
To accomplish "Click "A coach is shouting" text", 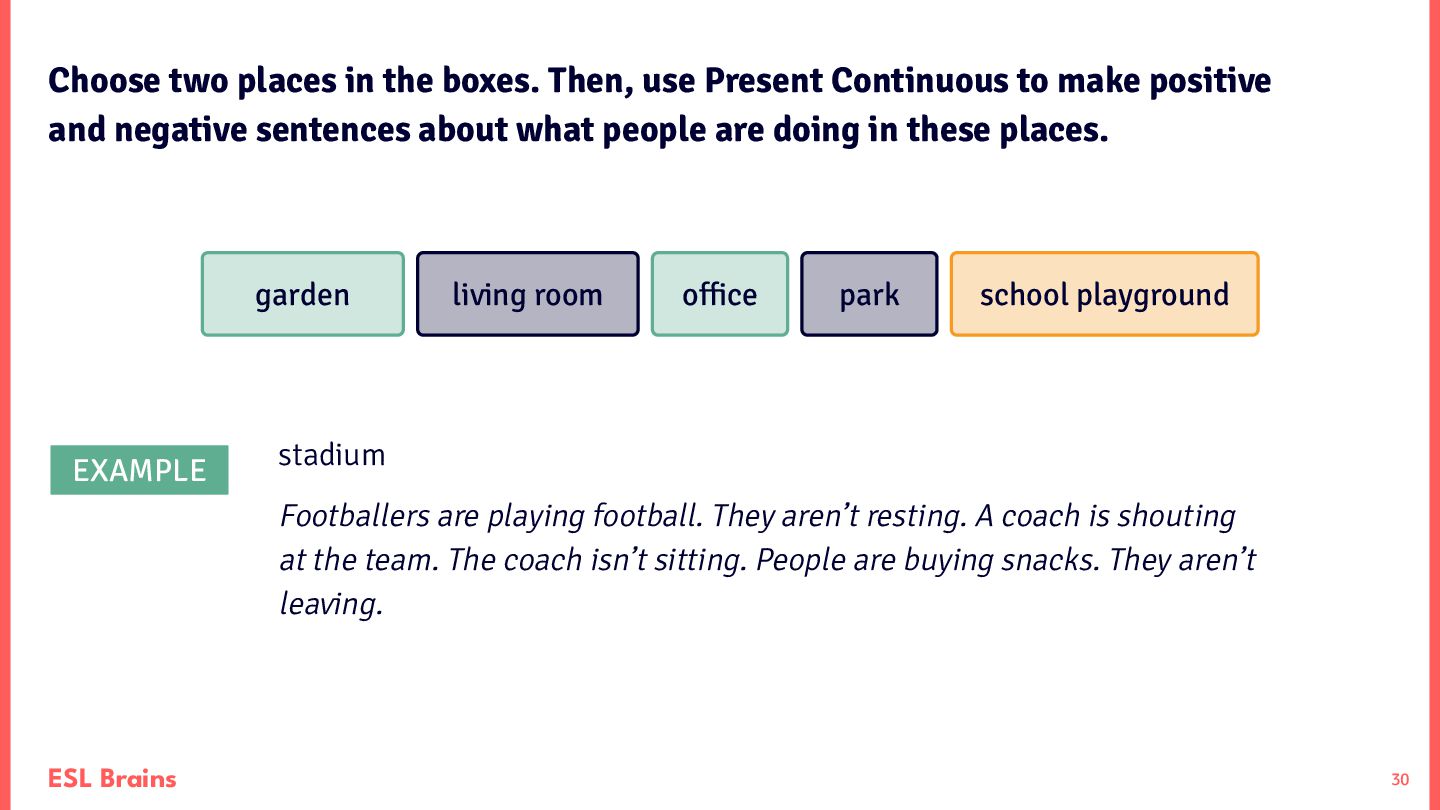I will [x=1106, y=516].
